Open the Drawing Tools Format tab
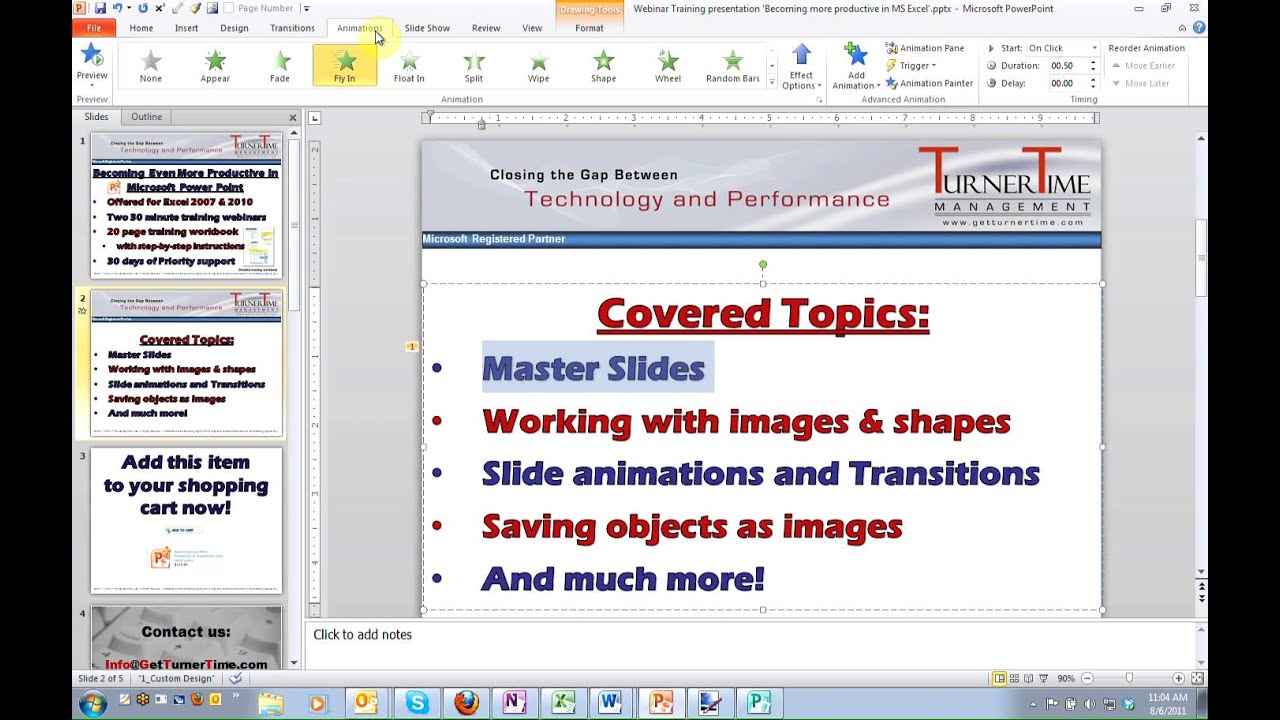This screenshot has height=720, width=1280. pos(589,28)
